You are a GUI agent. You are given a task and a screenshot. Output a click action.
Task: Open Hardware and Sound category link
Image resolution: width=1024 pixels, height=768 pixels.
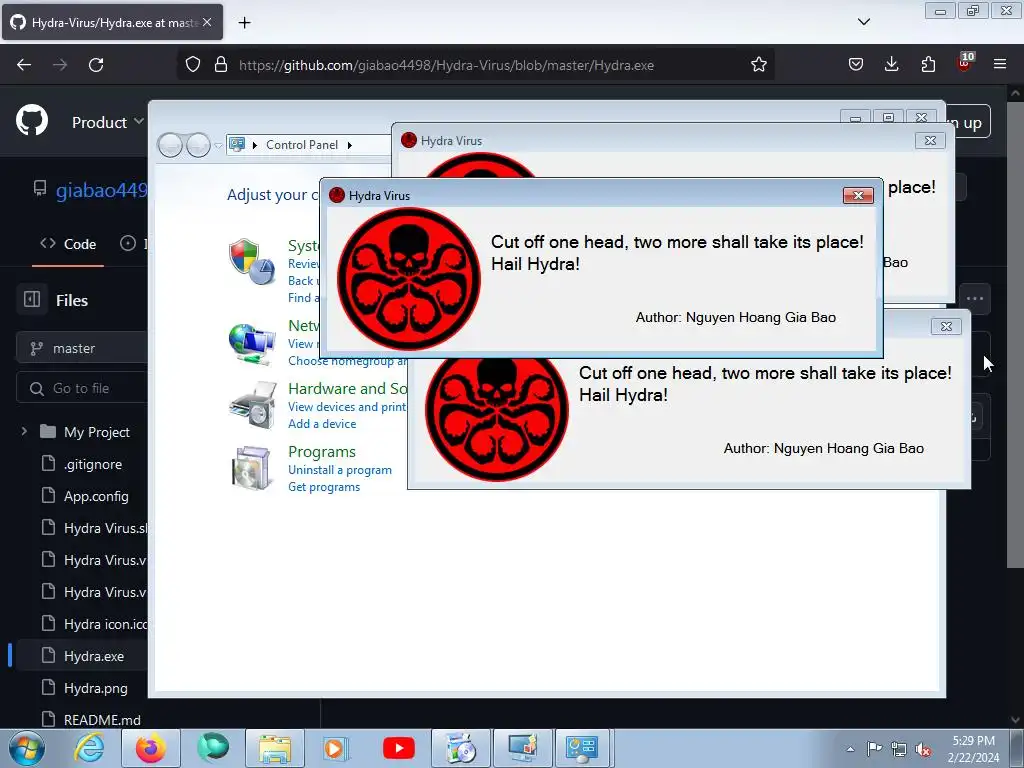pos(347,389)
